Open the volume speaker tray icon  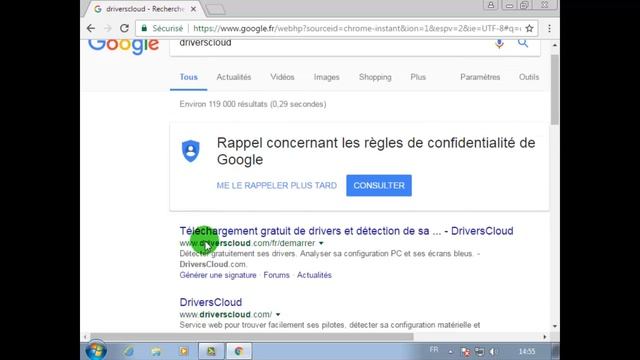click(x=493, y=351)
